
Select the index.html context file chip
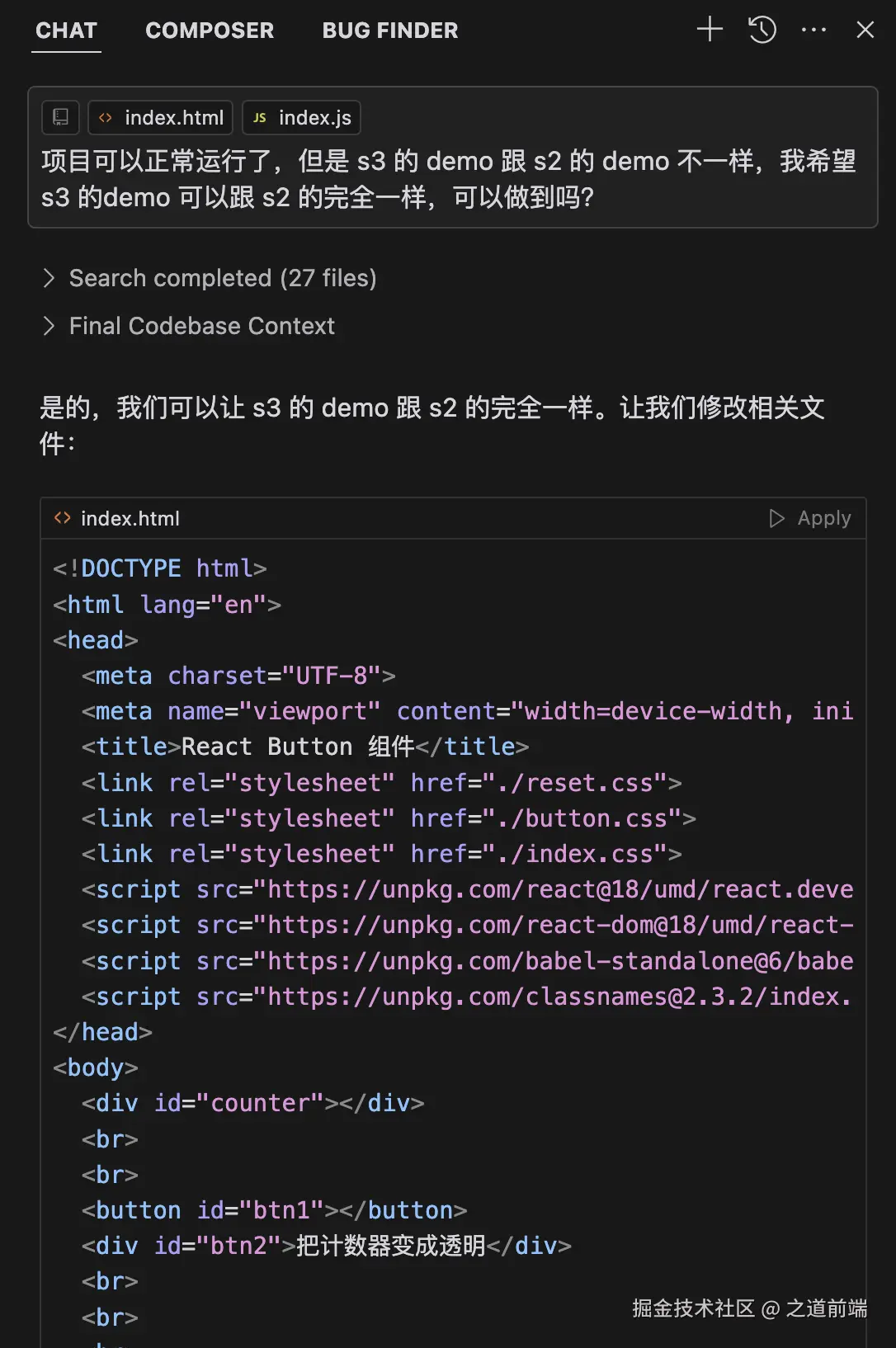[161, 117]
